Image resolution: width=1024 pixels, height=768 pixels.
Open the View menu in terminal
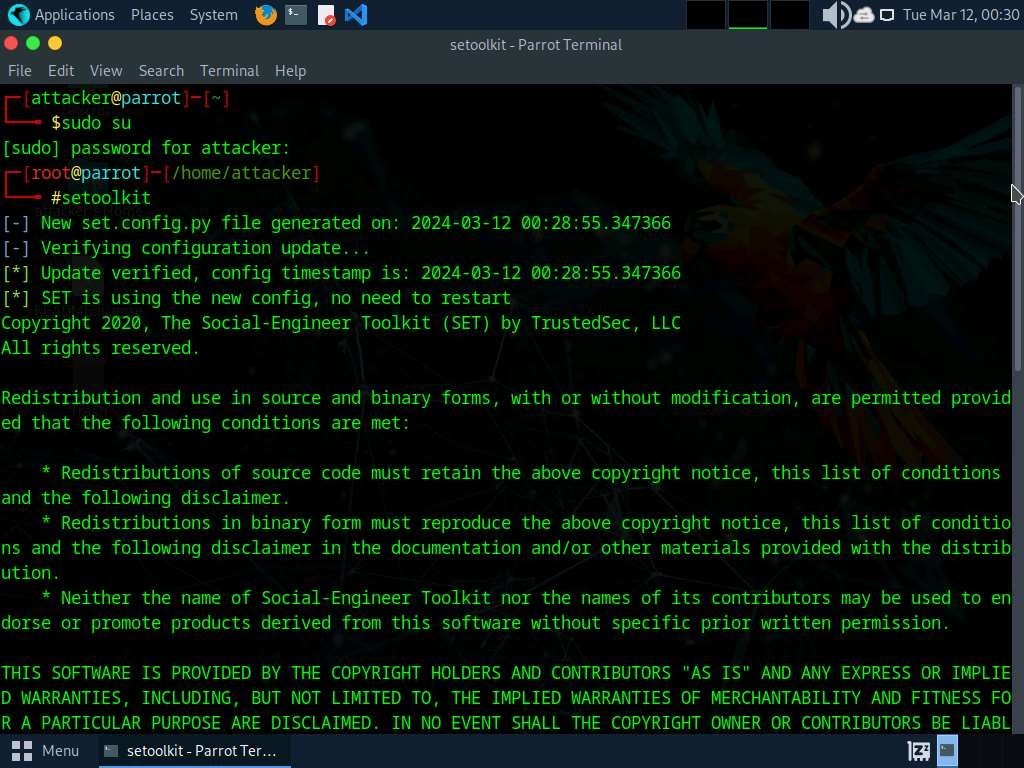click(106, 71)
